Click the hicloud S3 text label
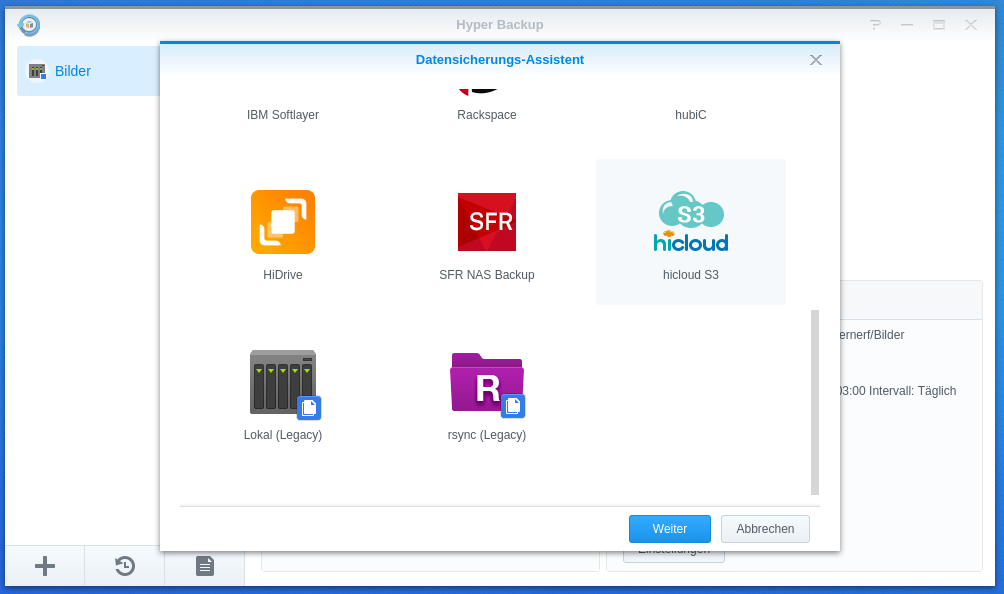Image resolution: width=1004 pixels, height=594 pixels. [691, 275]
